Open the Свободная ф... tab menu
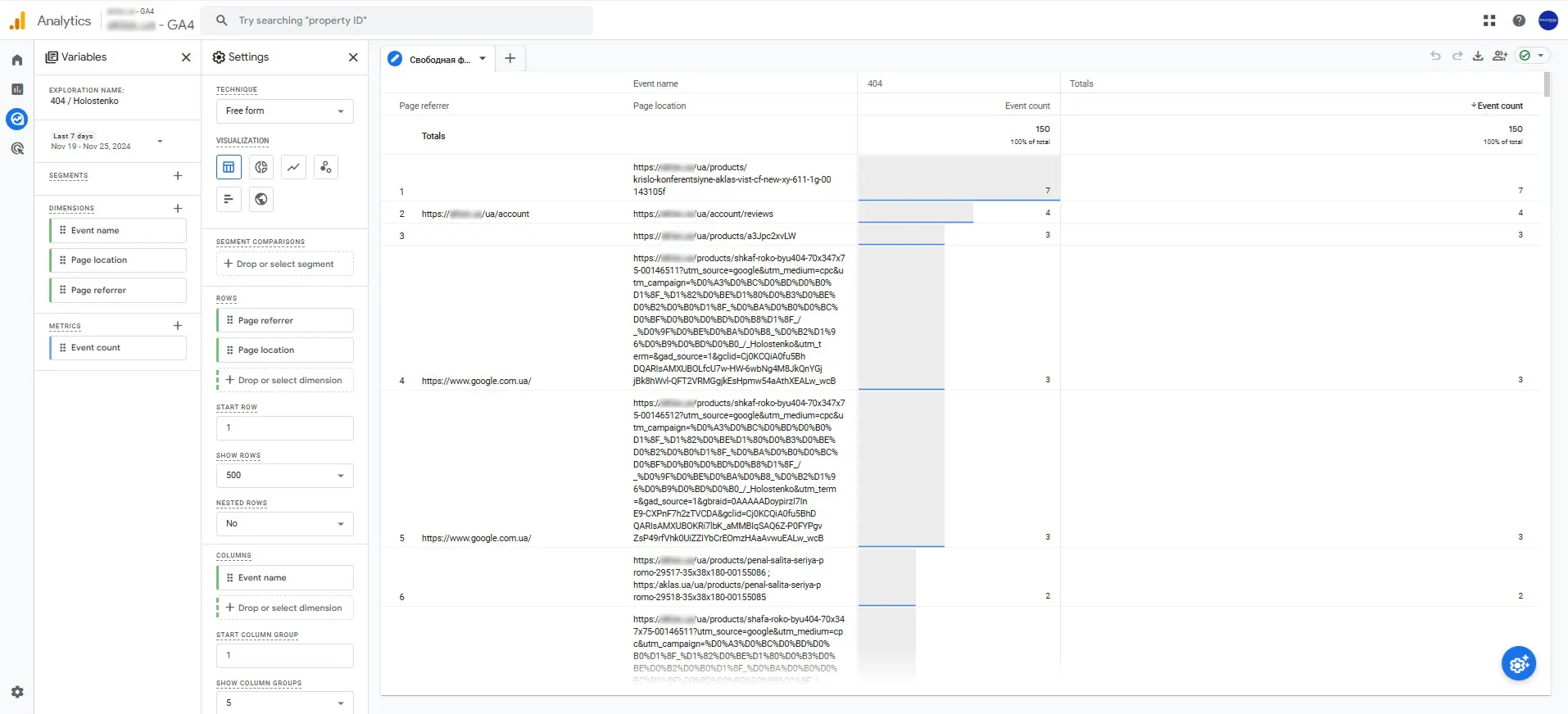 pos(483,59)
